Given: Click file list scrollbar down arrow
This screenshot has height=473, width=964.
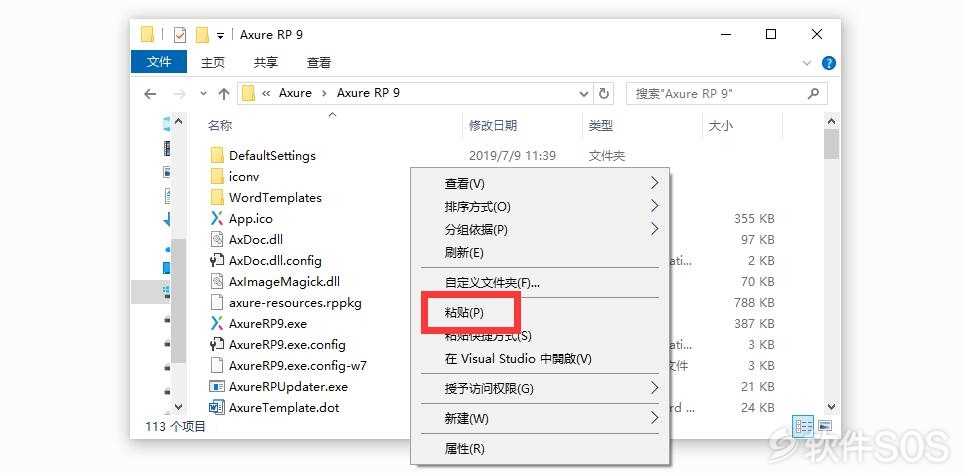Looking at the screenshot, I should click(831, 407).
